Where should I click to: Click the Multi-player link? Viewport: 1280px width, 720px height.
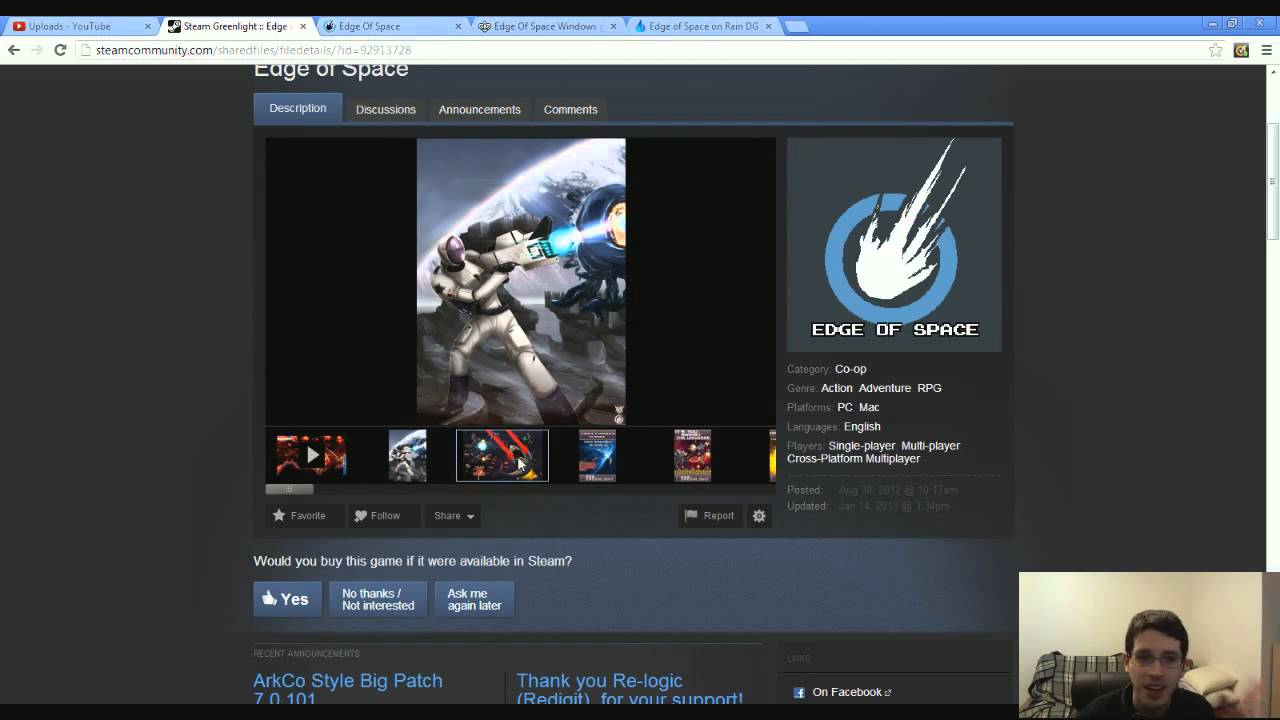931,446
